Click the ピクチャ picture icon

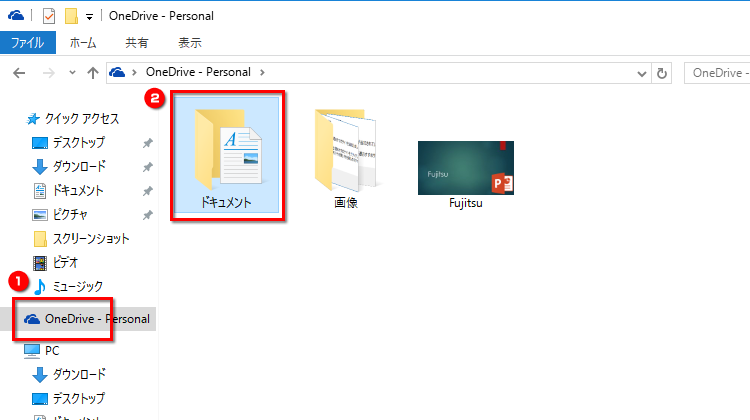(x=40, y=215)
